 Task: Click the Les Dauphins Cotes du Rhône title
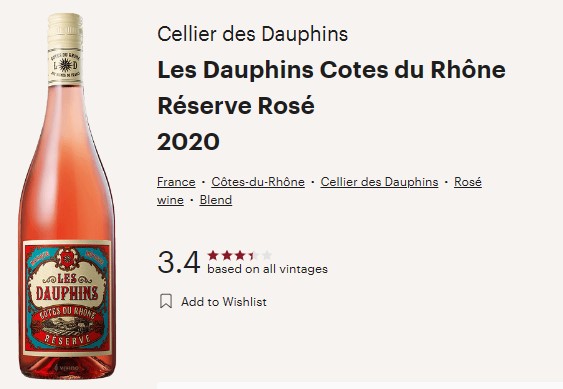[331, 70]
